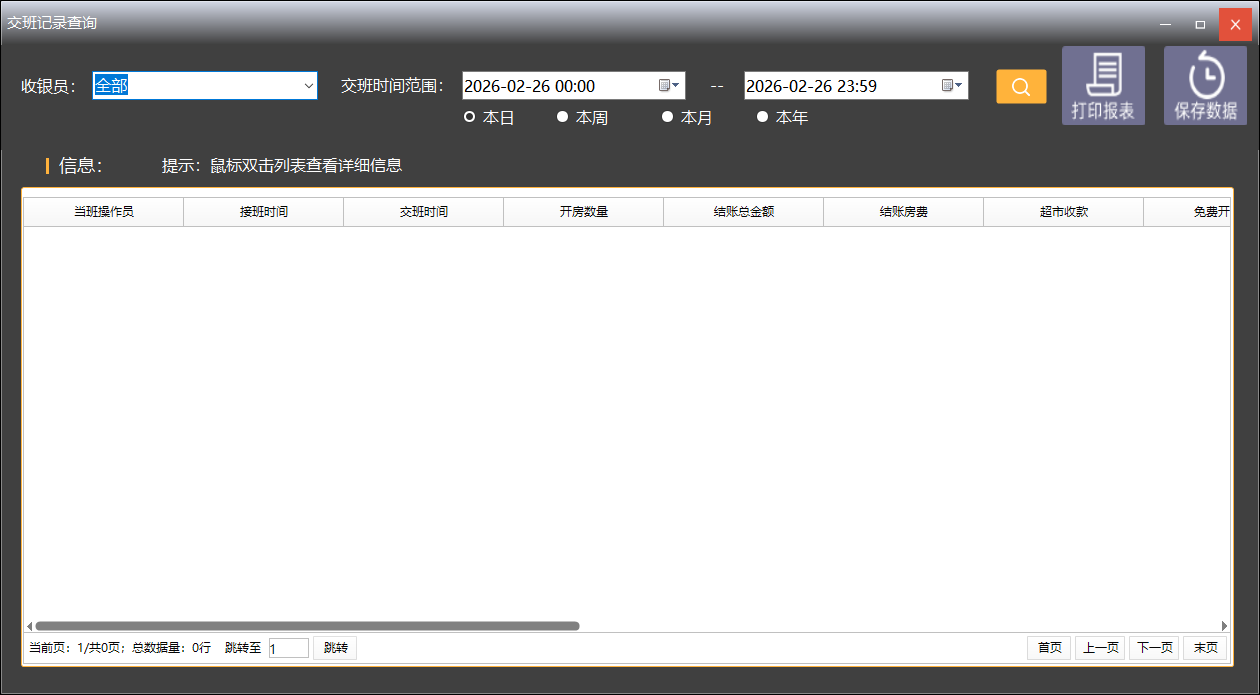
Task: Click the 打印报表 print report icon
Action: (1103, 86)
